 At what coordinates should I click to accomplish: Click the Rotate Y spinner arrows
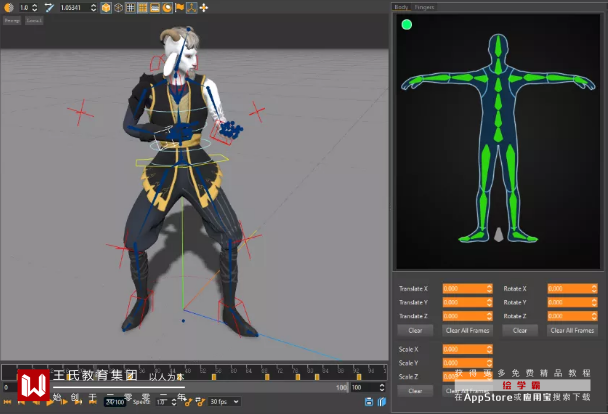click(593, 302)
